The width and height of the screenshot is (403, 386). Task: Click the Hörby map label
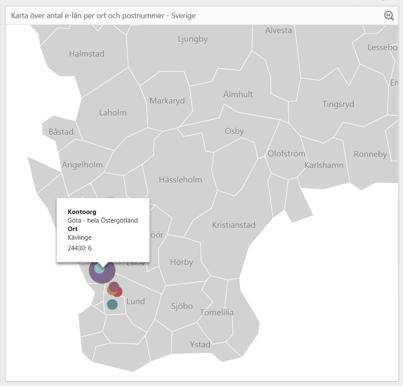coord(181,262)
